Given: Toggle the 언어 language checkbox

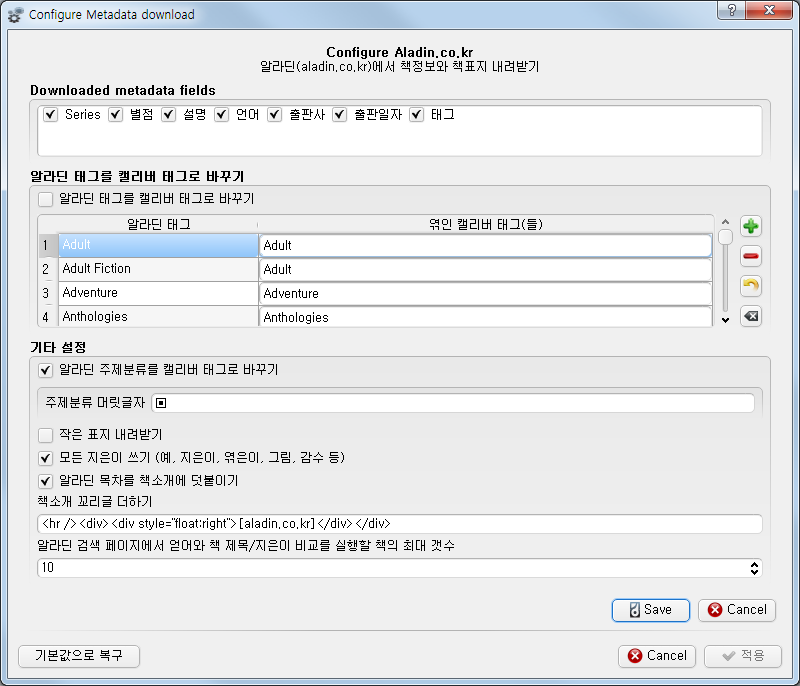Looking at the screenshot, I should coord(221,115).
